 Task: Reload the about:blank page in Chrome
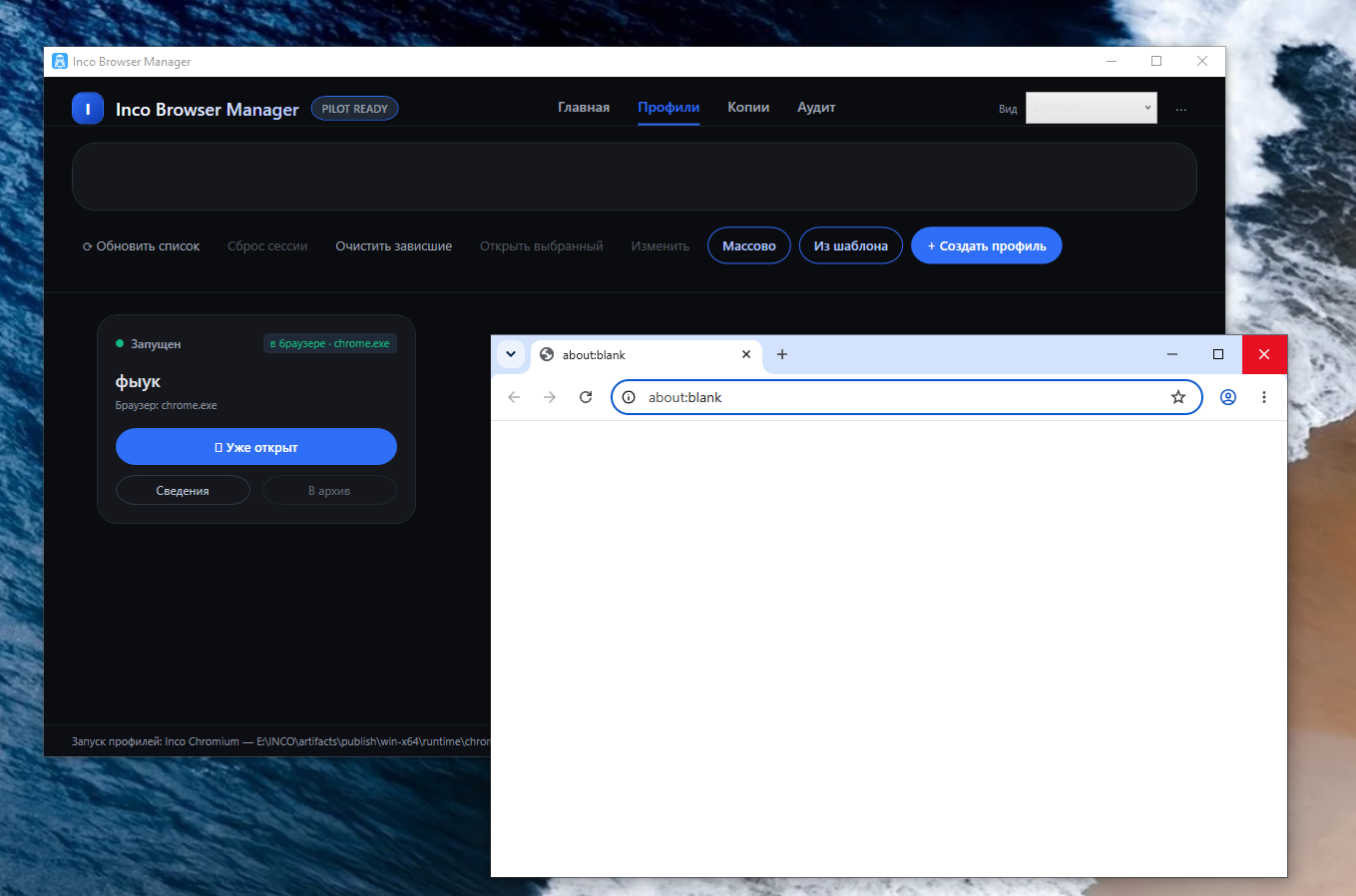point(586,397)
